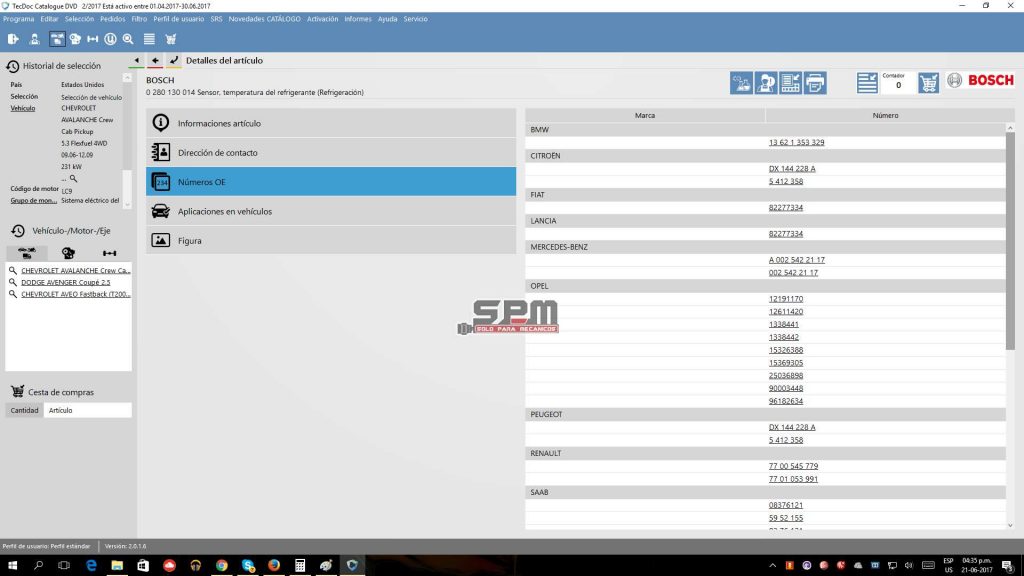
Task: Open Citroën number DX 144 228 A
Action: pyautogui.click(x=792, y=168)
